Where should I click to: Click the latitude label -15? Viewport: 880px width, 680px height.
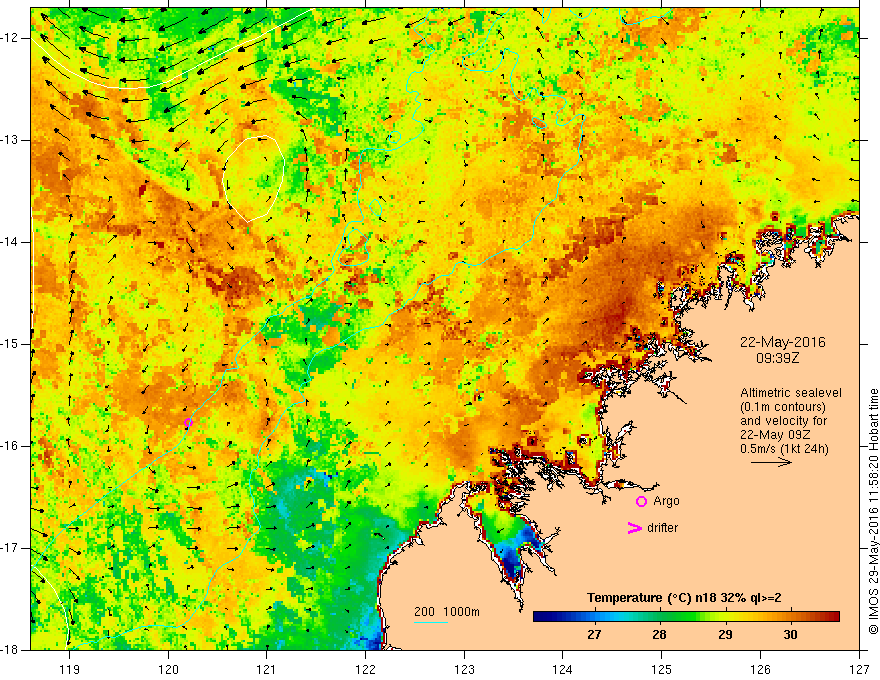10,344
